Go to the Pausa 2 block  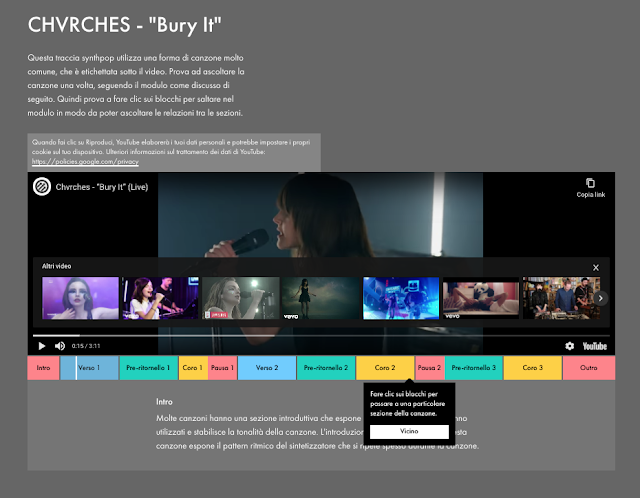(430, 368)
